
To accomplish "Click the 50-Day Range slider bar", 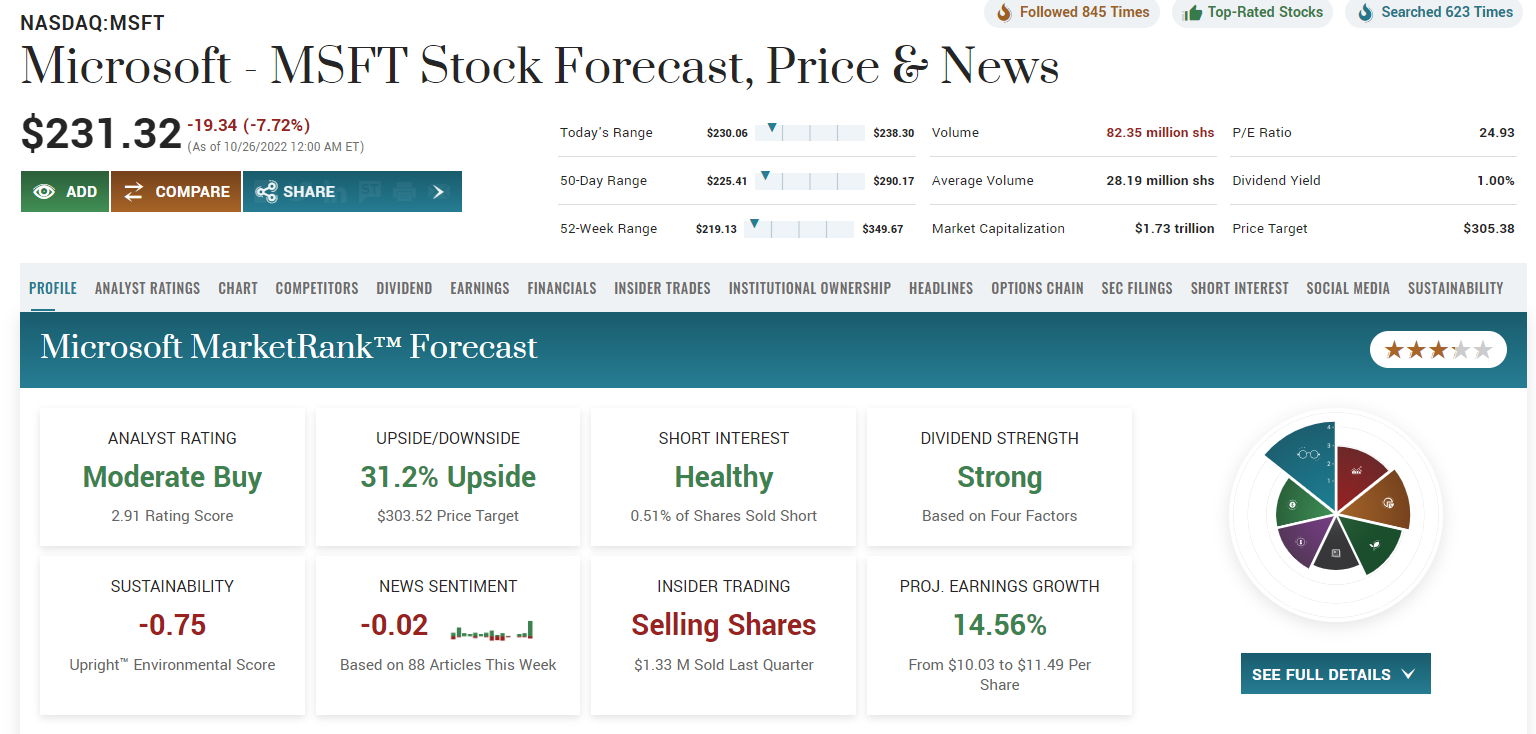I will click(x=810, y=180).
